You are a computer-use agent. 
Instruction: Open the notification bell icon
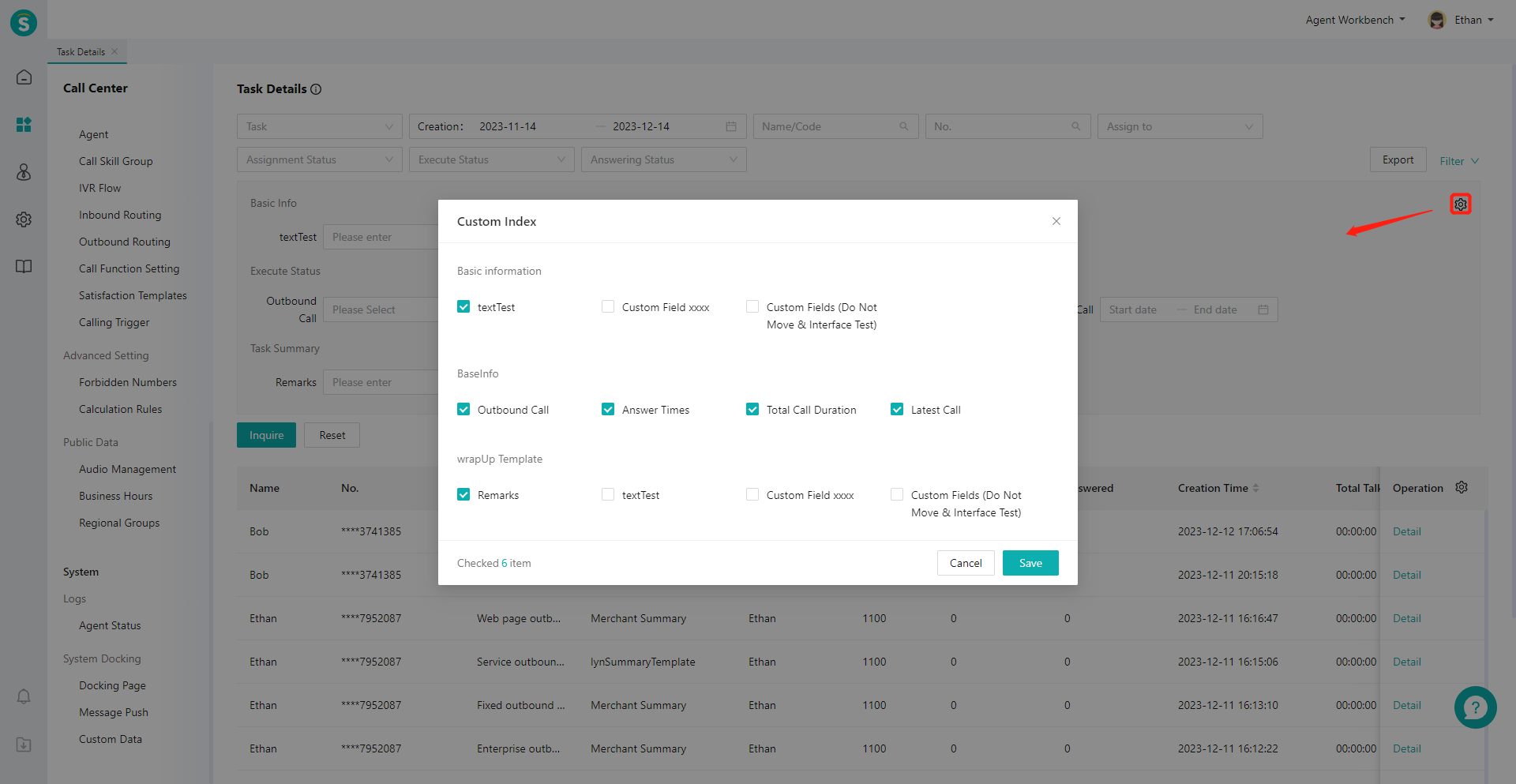[24, 696]
